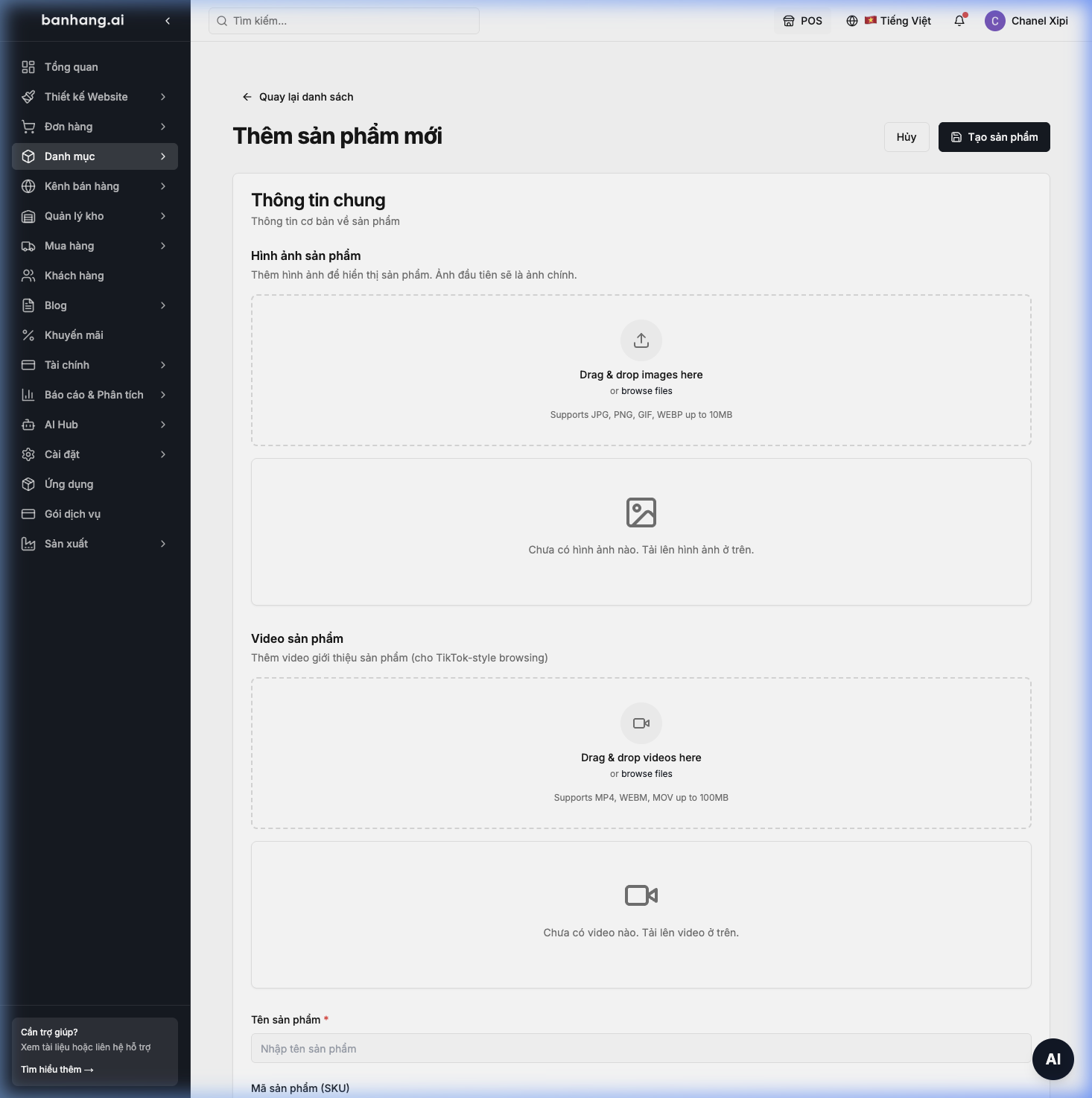The width and height of the screenshot is (1092, 1098).
Task: Expand Báo cáo & Phân tích chevron
Action: (x=163, y=395)
